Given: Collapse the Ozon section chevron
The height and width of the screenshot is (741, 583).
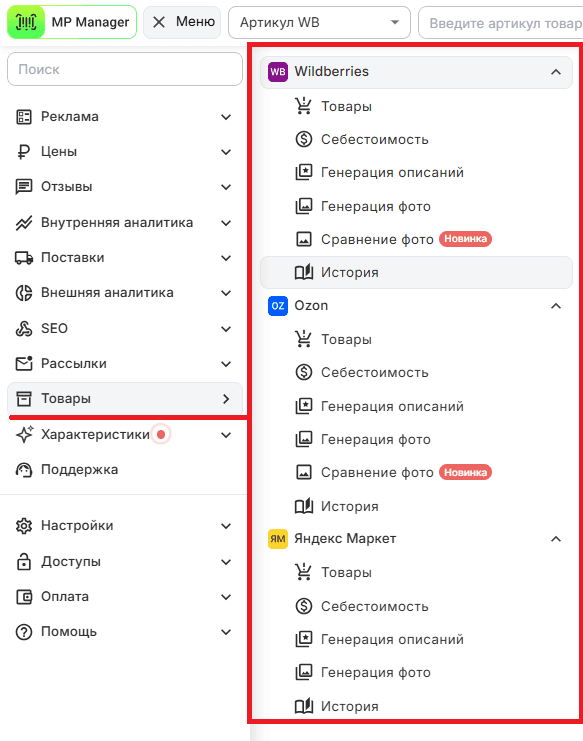Looking at the screenshot, I should point(556,306).
